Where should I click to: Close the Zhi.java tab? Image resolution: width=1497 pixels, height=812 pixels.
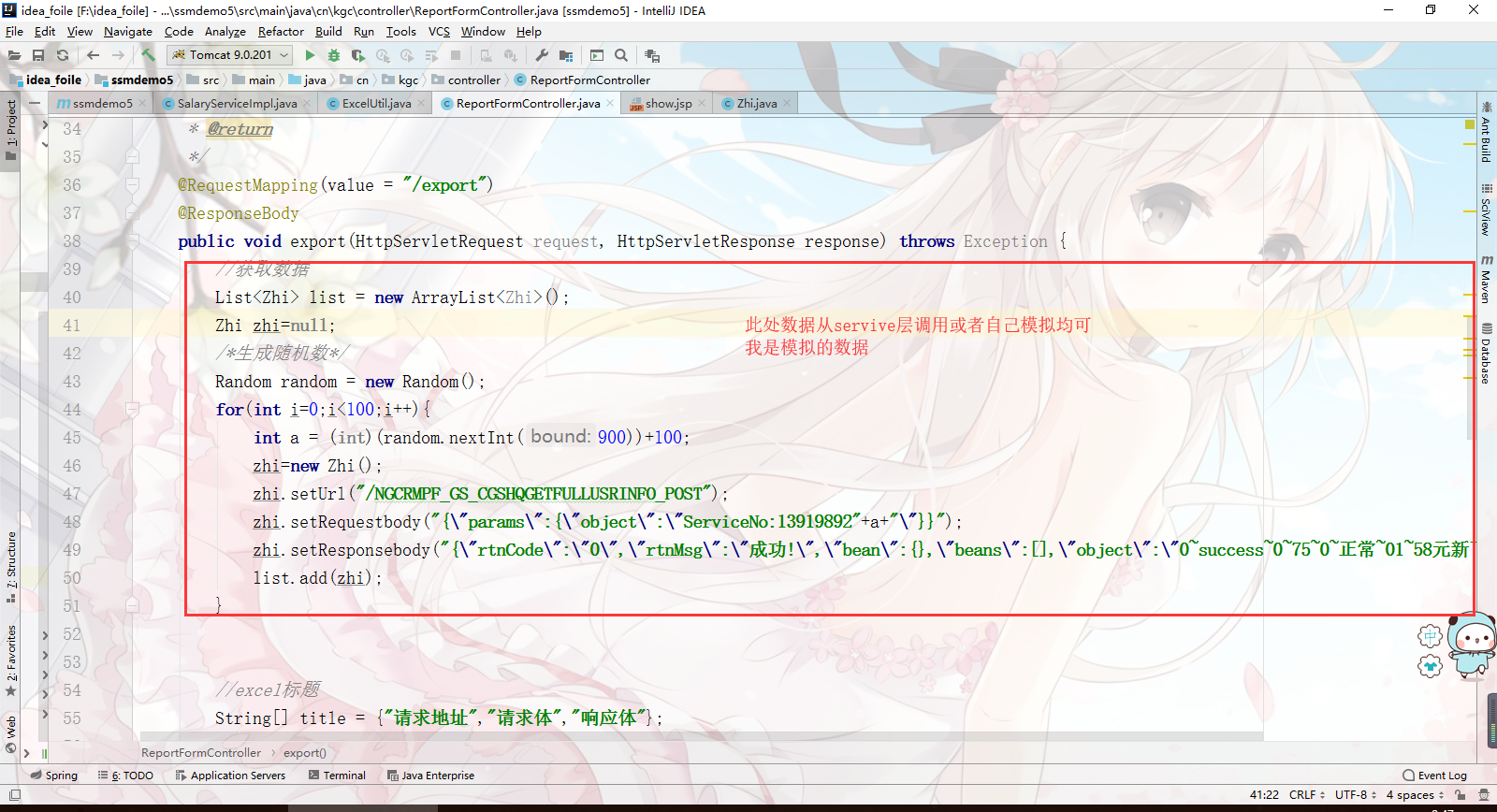[787, 104]
